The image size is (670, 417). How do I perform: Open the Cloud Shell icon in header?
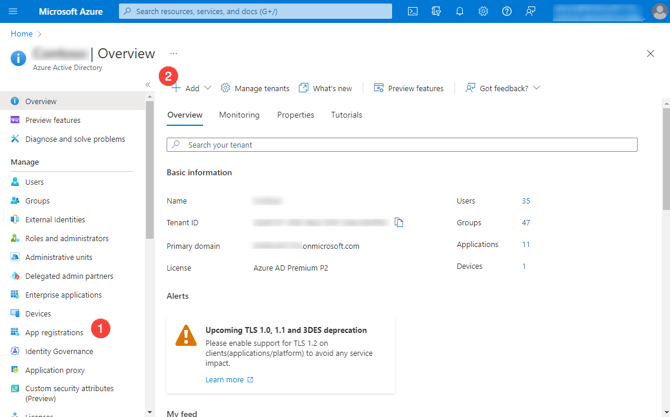pyautogui.click(x=412, y=11)
